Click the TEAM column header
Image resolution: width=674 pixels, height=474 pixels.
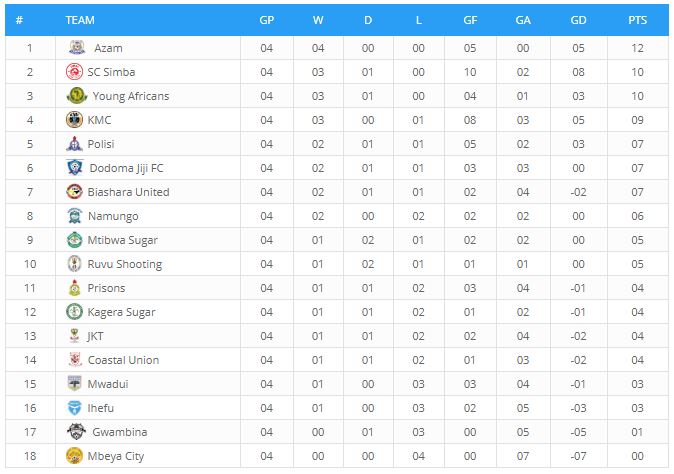80,20
